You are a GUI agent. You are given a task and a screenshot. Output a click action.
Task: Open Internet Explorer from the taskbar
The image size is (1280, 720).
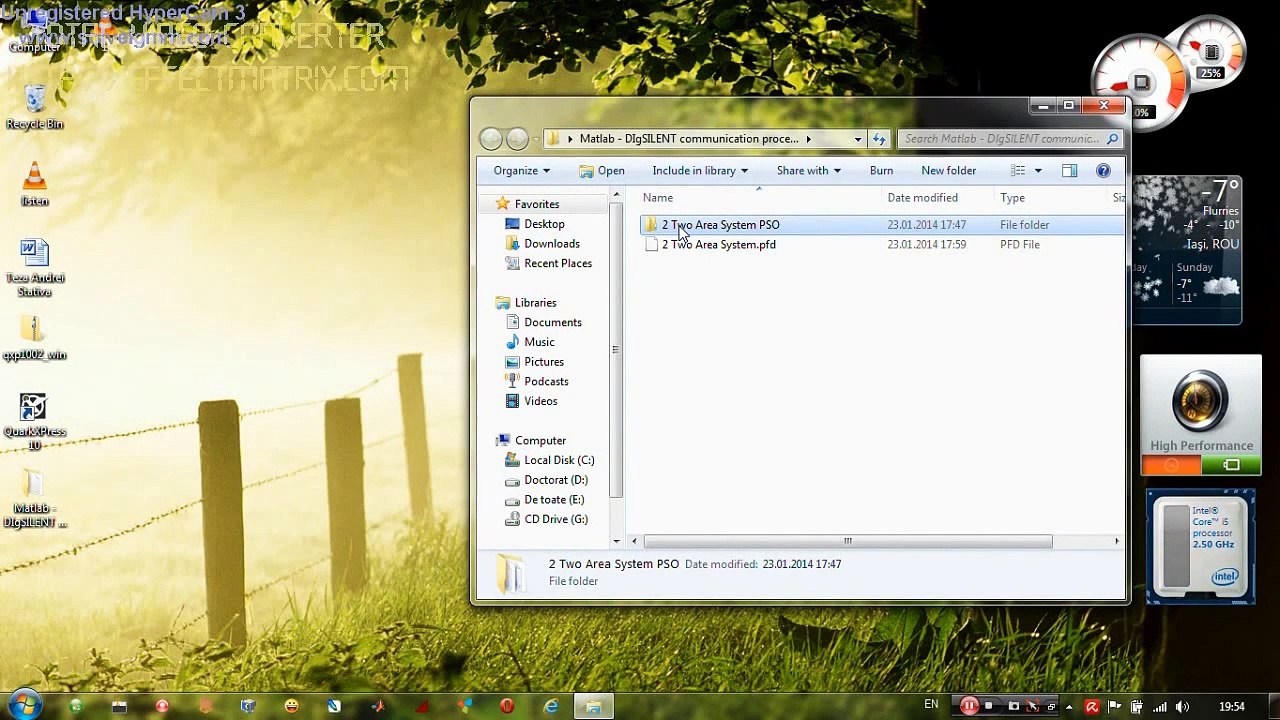(x=551, y=706)
